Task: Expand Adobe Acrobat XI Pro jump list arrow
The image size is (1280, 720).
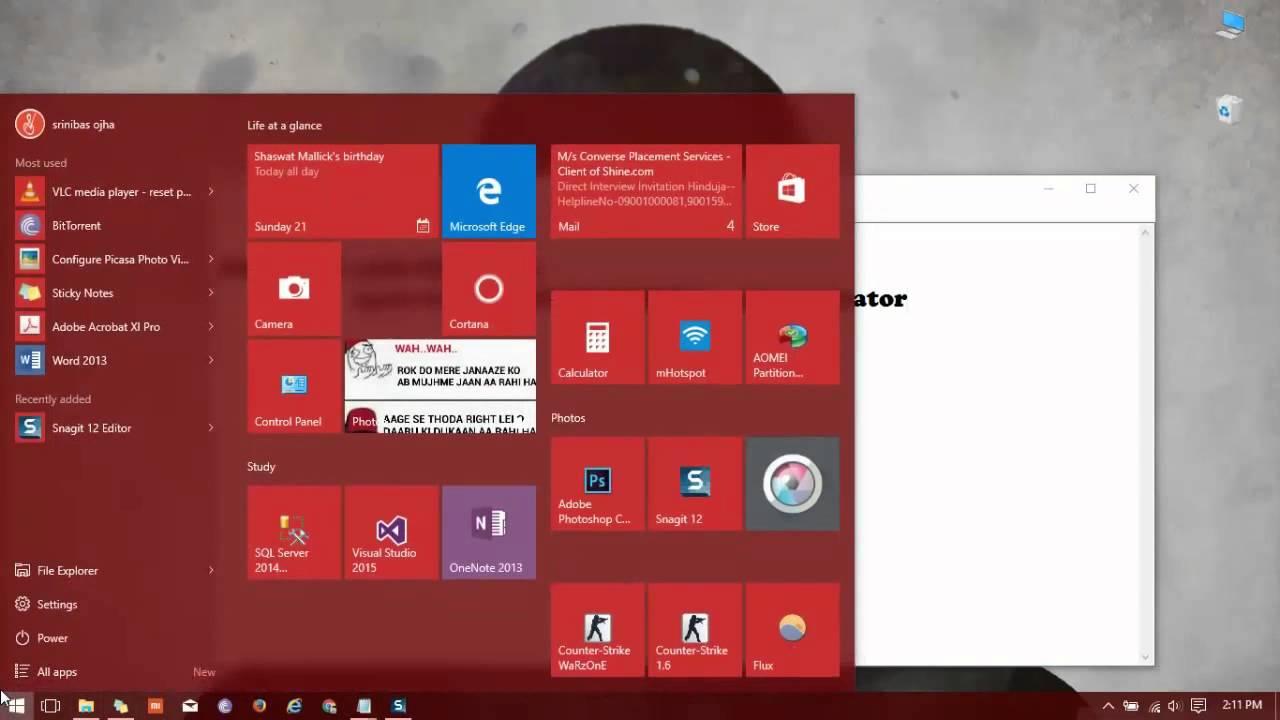Action: click(211, 327)
